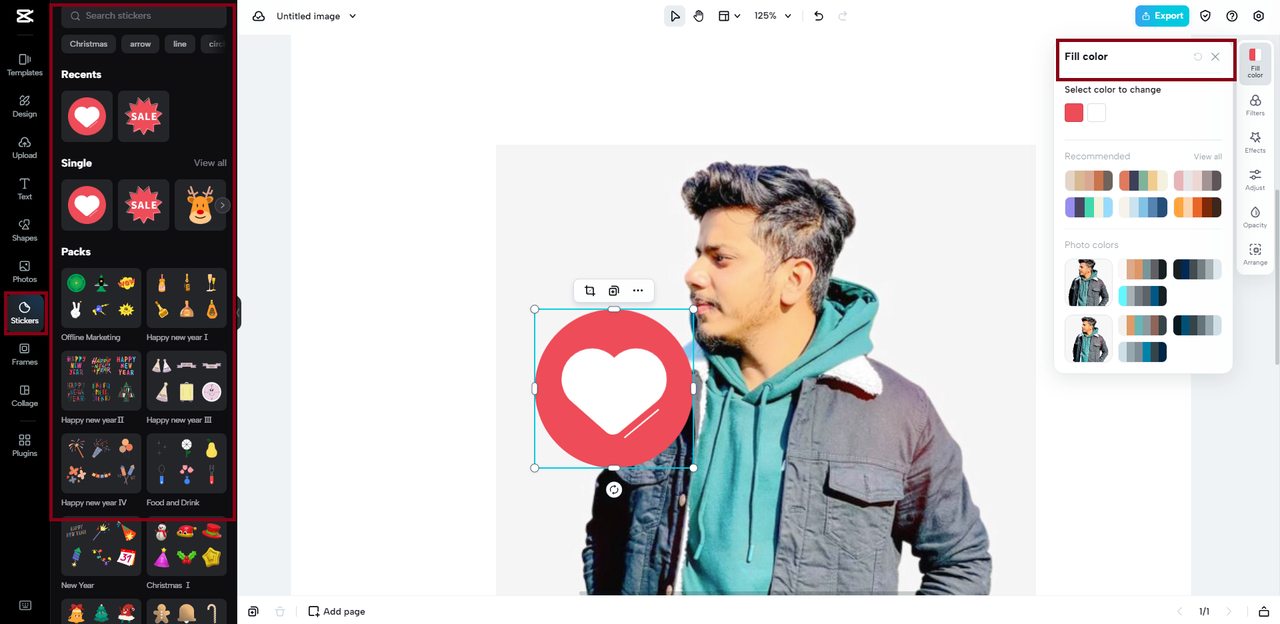Click the shield icon in top bar
This screenshot has height=624, width=1280.
click(1205, 16)
